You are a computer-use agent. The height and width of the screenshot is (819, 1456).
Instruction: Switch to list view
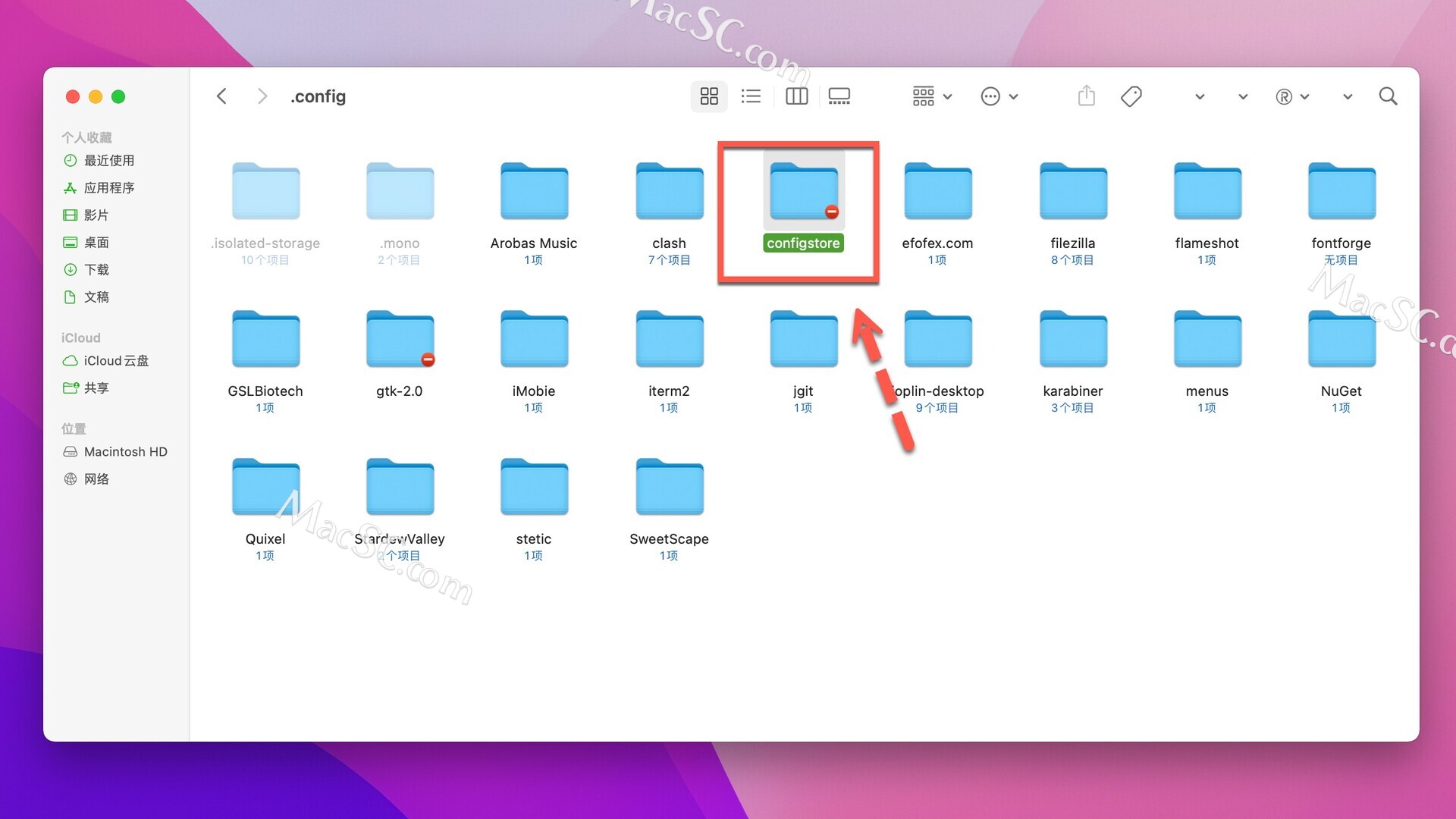coord(751,96)
